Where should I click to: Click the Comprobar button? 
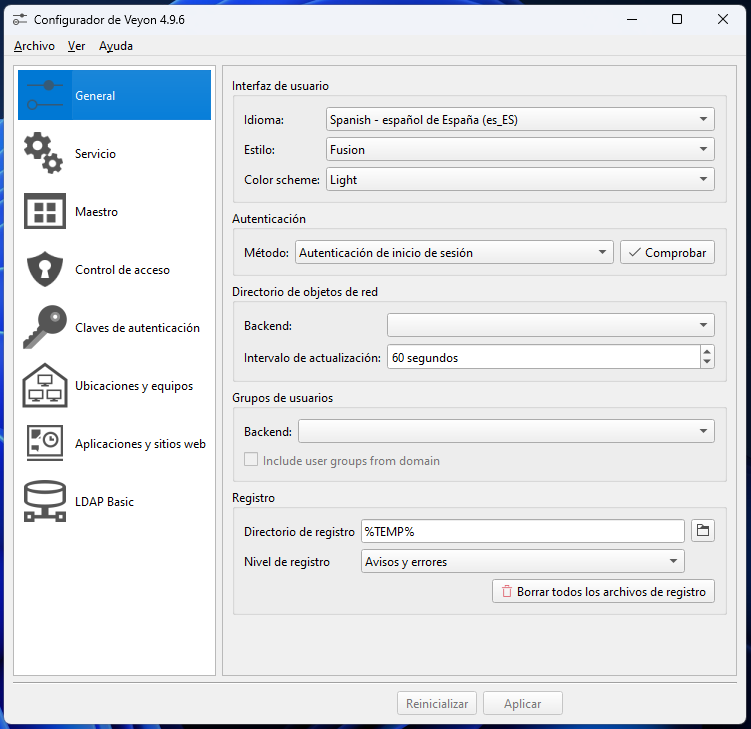667,253
